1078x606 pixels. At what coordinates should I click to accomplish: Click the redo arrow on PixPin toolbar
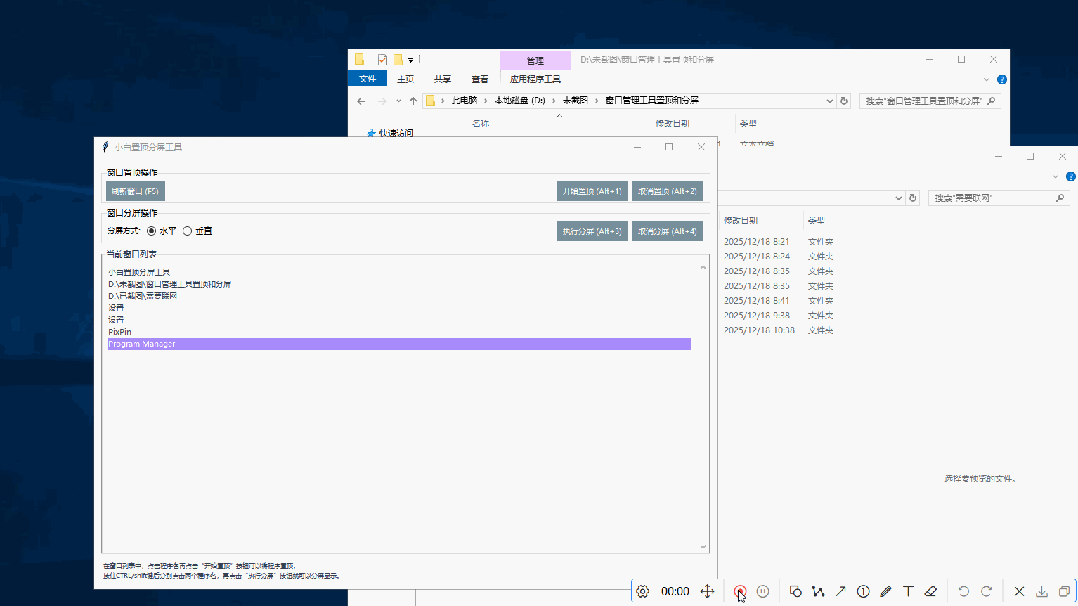pos(987,592)
